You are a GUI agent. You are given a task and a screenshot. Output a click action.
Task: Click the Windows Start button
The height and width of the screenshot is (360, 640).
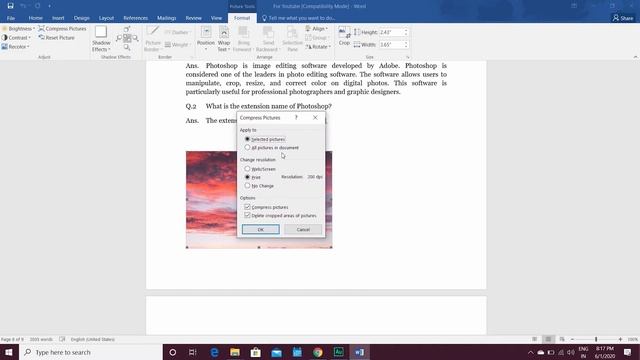point(9,352)
